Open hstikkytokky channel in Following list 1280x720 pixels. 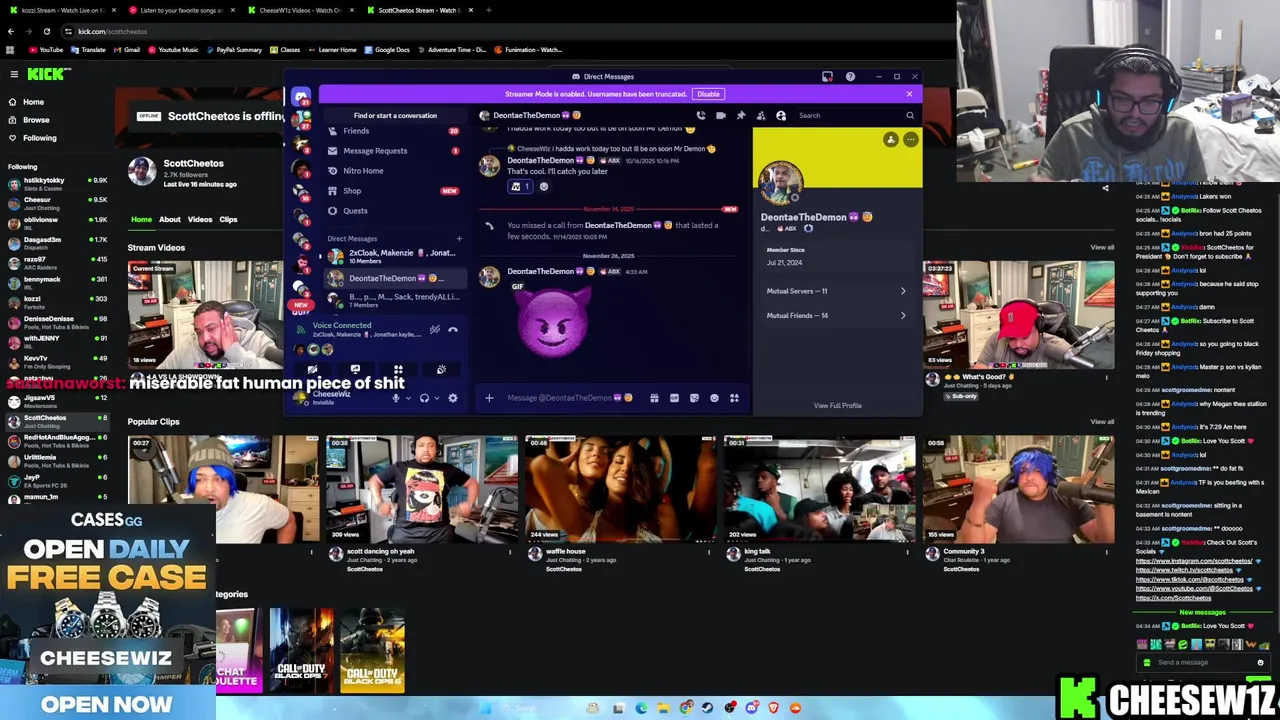click(58, 184)
